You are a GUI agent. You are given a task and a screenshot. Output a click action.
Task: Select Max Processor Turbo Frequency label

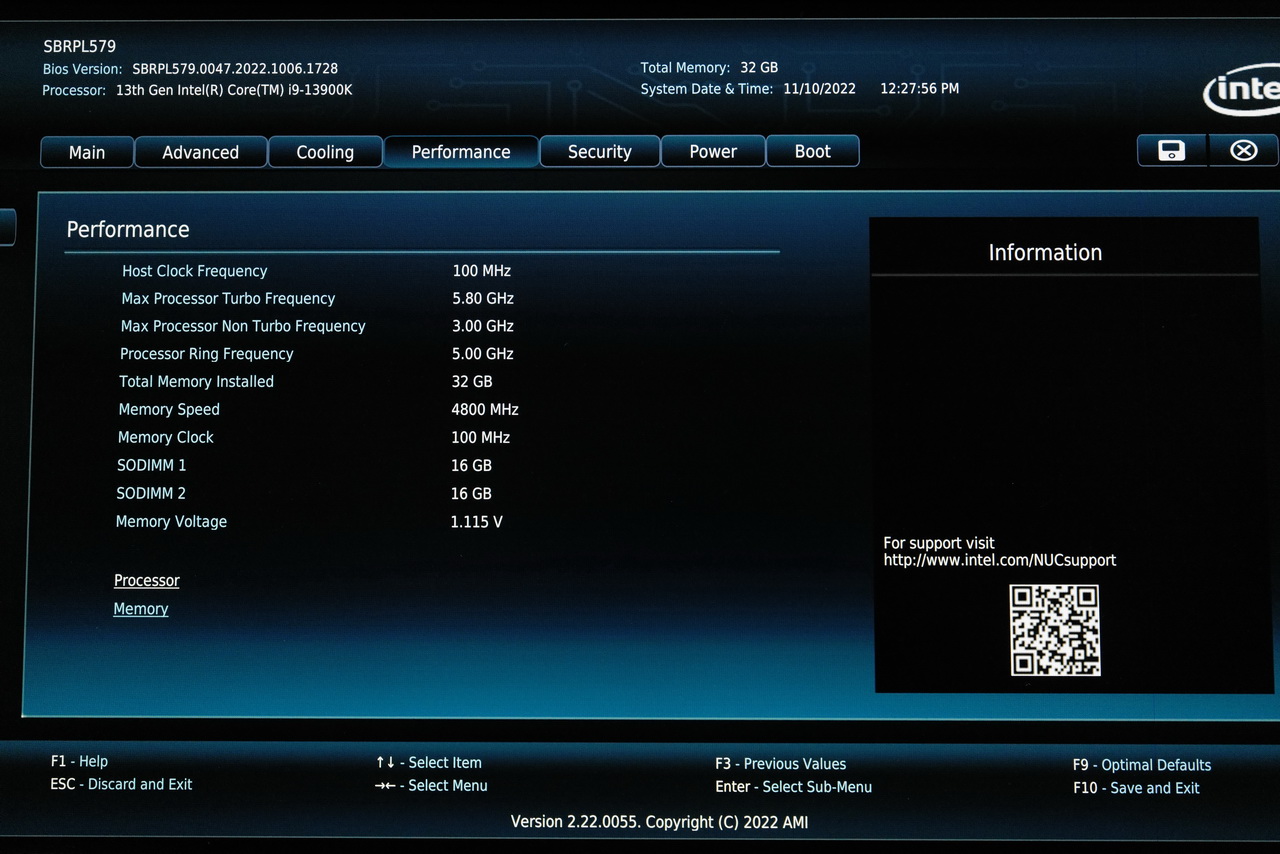[x=228, y=298]
